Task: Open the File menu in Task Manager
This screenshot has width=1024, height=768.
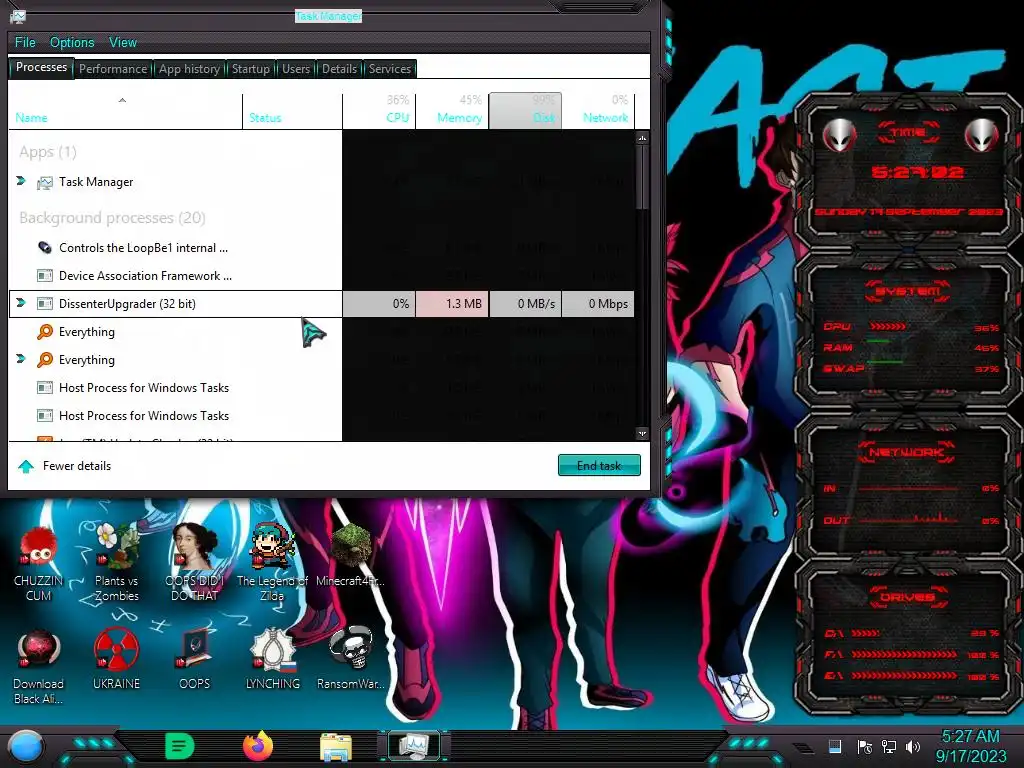Action: tap(25, 42)
